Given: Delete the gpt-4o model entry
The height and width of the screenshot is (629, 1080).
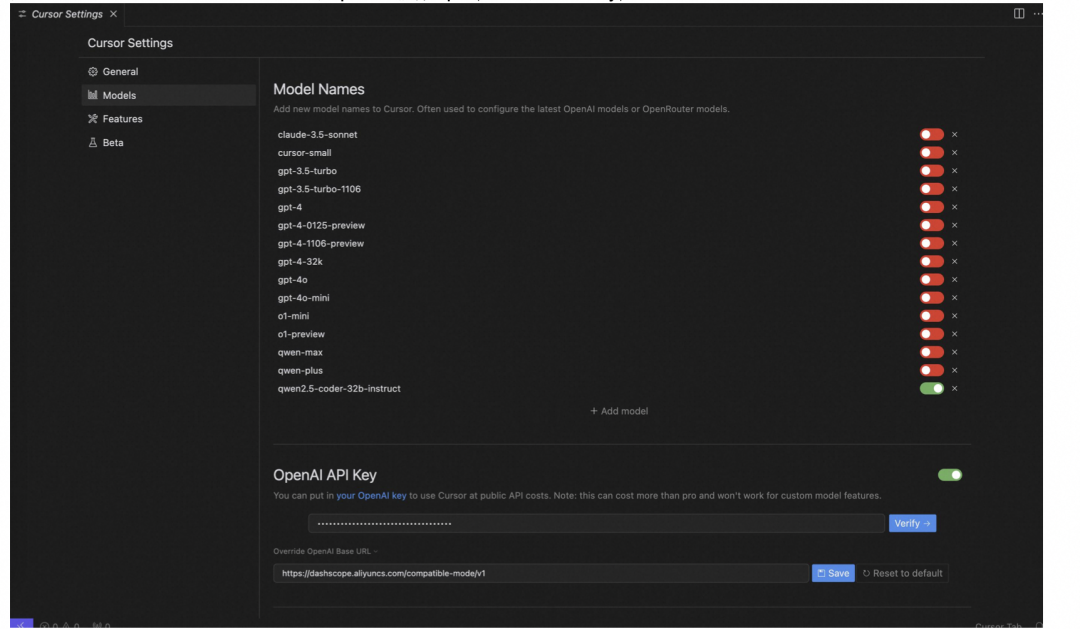Looking at the screenshot, I should (x=954, y=280).
